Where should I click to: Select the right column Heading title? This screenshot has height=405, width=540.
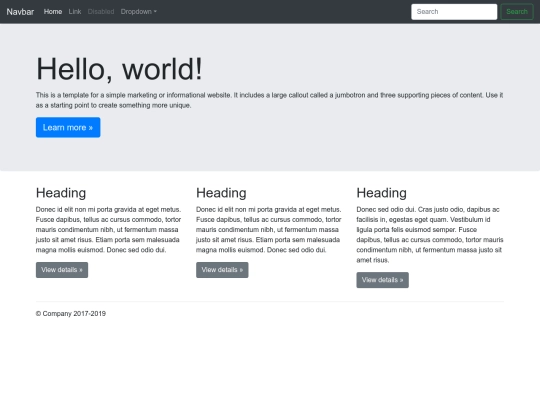point(382,193)
